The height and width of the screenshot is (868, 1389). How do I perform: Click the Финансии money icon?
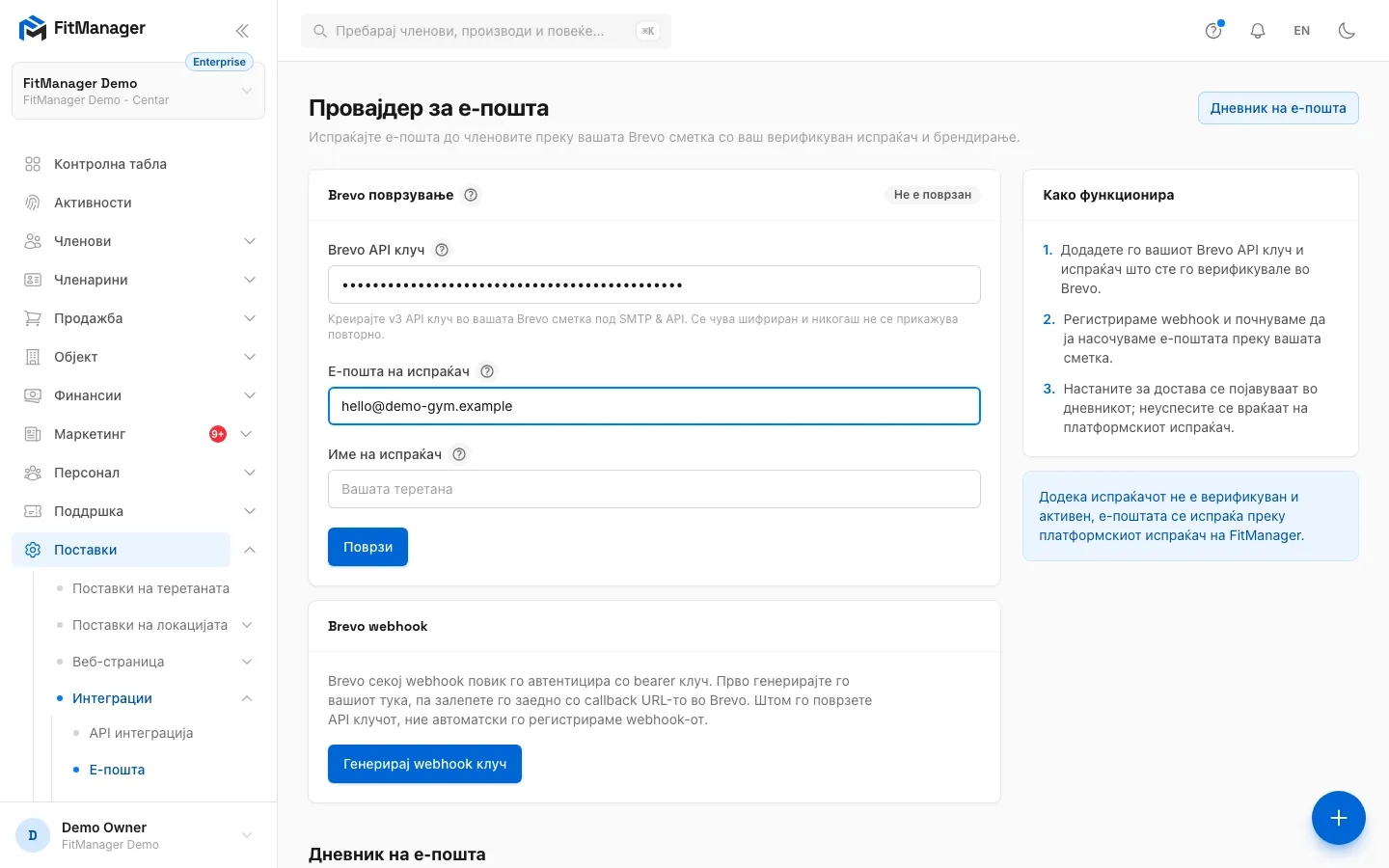(x=33, y=395)
